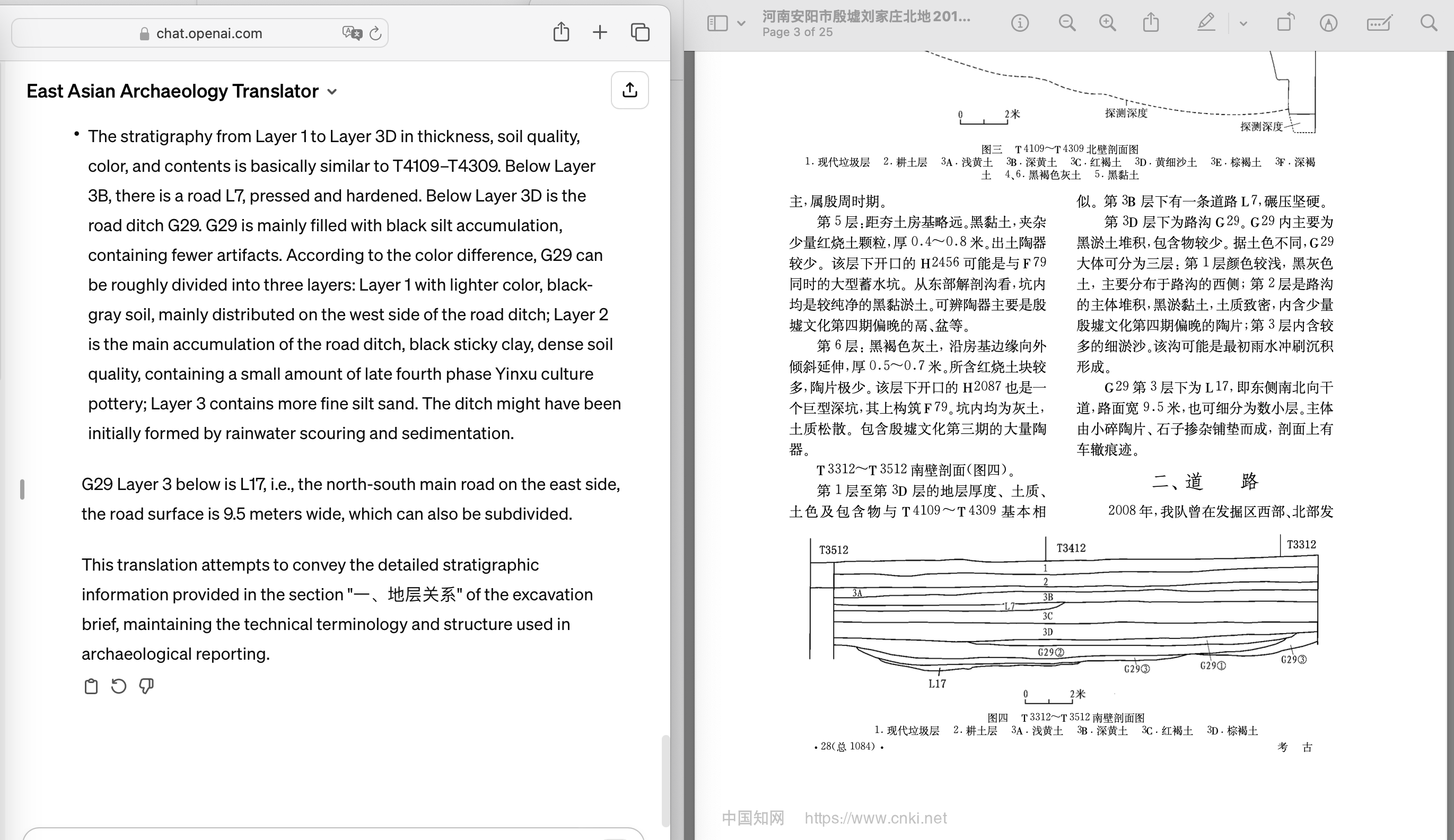The image size is (1454, 840).
Task: Open Preview sidebar view options chevron
Action: point(742,24)
